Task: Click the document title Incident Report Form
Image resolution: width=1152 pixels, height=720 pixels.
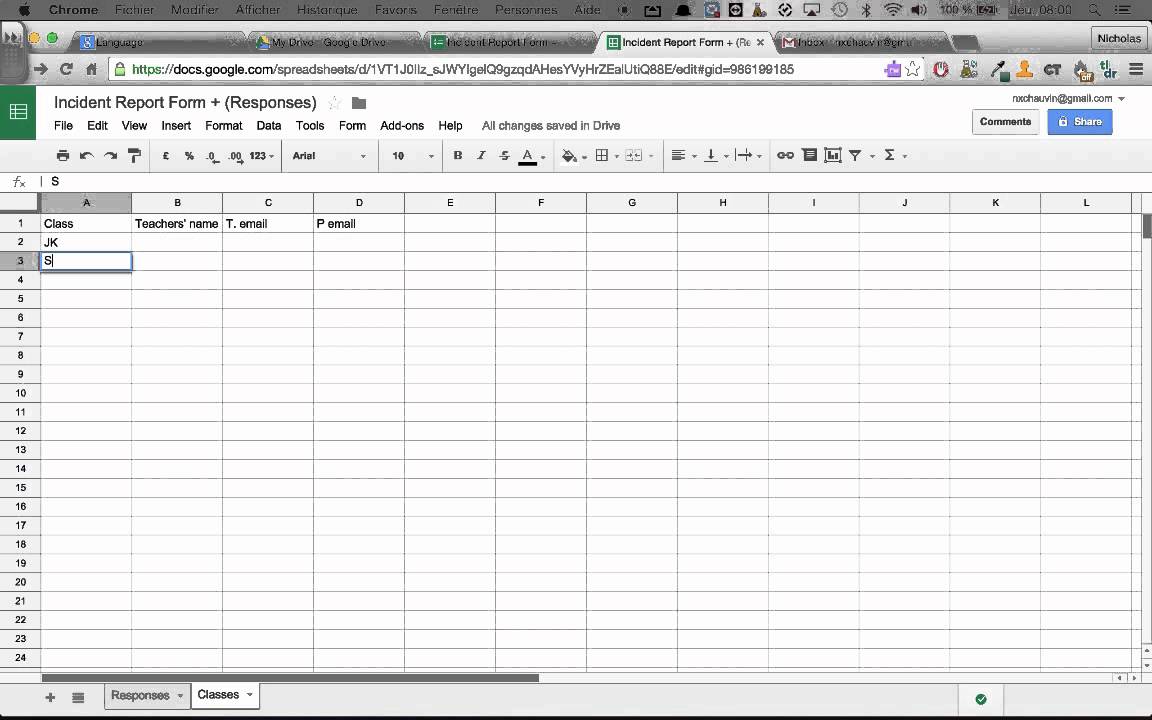Action: [185, 103]
